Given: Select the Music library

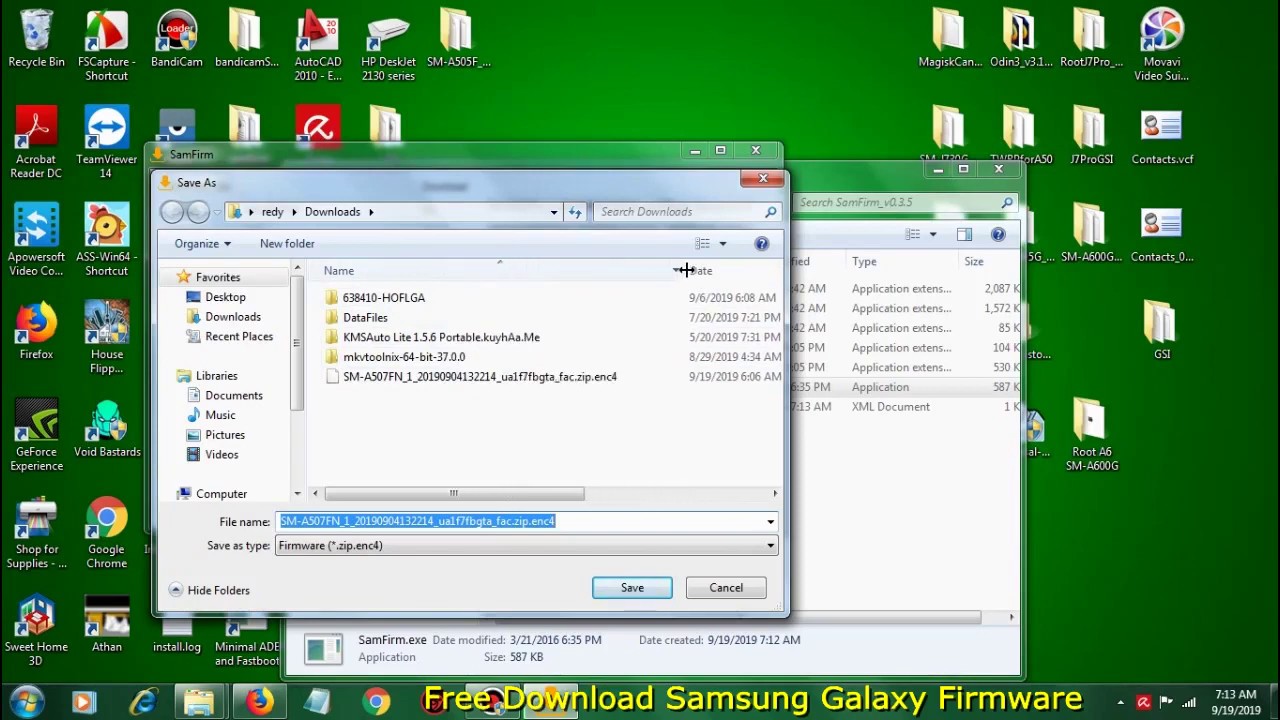Looking at the screenshot, I should click(220, 415).
